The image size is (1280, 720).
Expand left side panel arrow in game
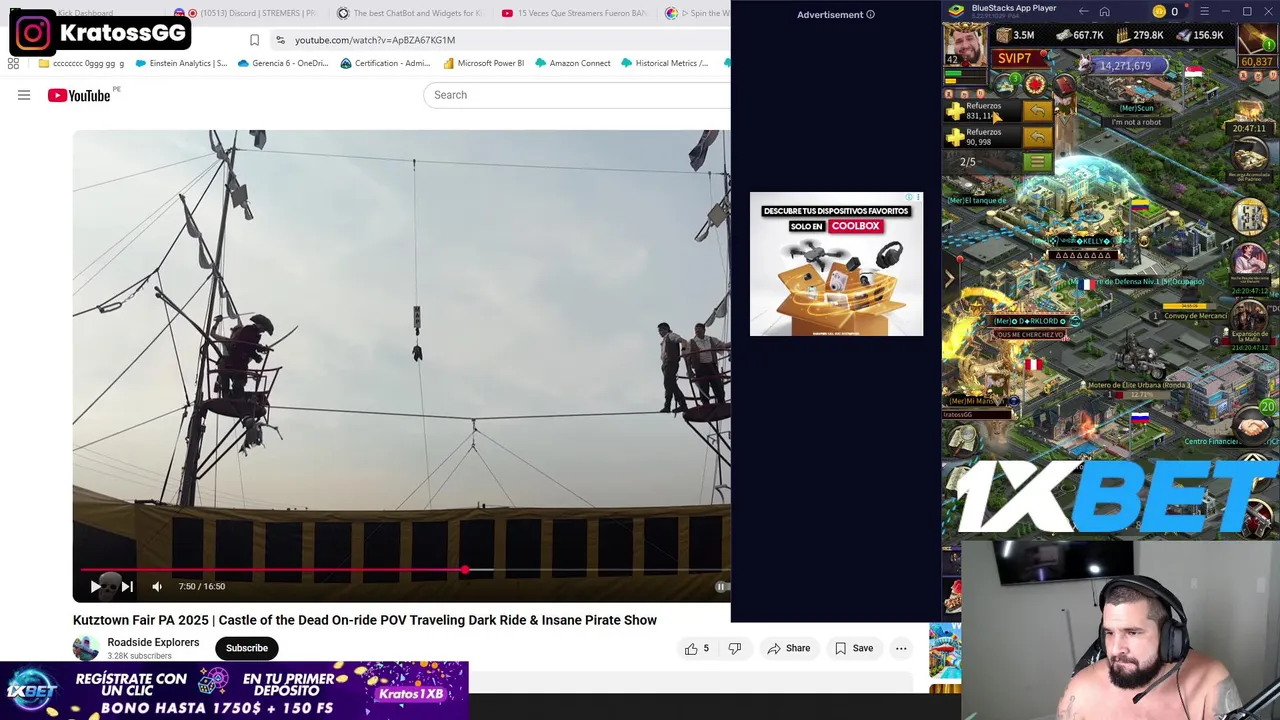[949, 280]
